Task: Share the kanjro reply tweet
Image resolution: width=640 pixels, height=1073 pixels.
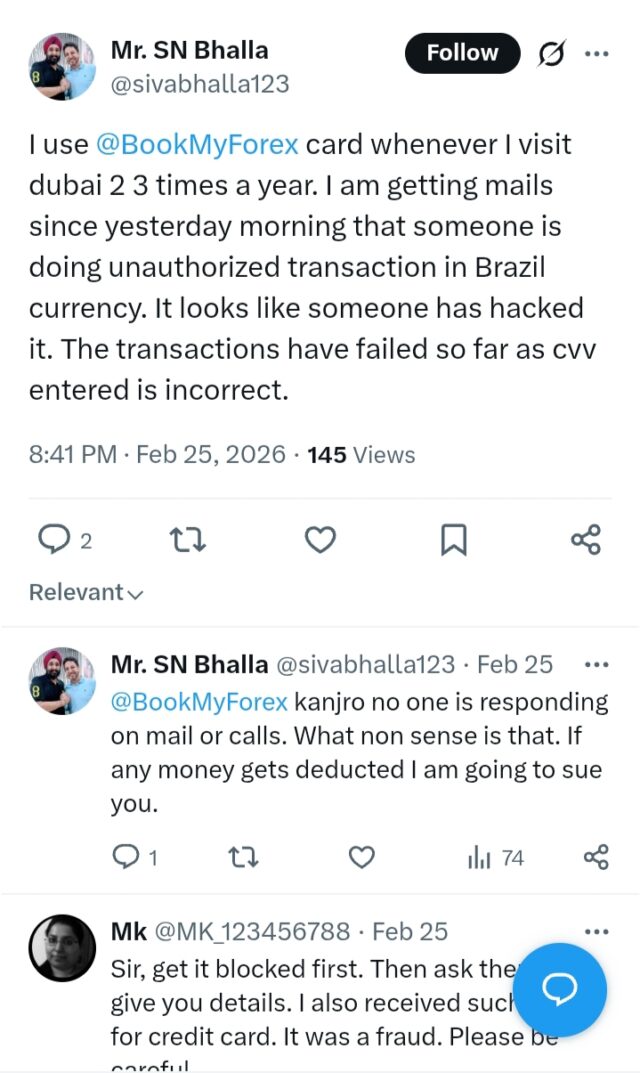Action: (x=595, y=857)
